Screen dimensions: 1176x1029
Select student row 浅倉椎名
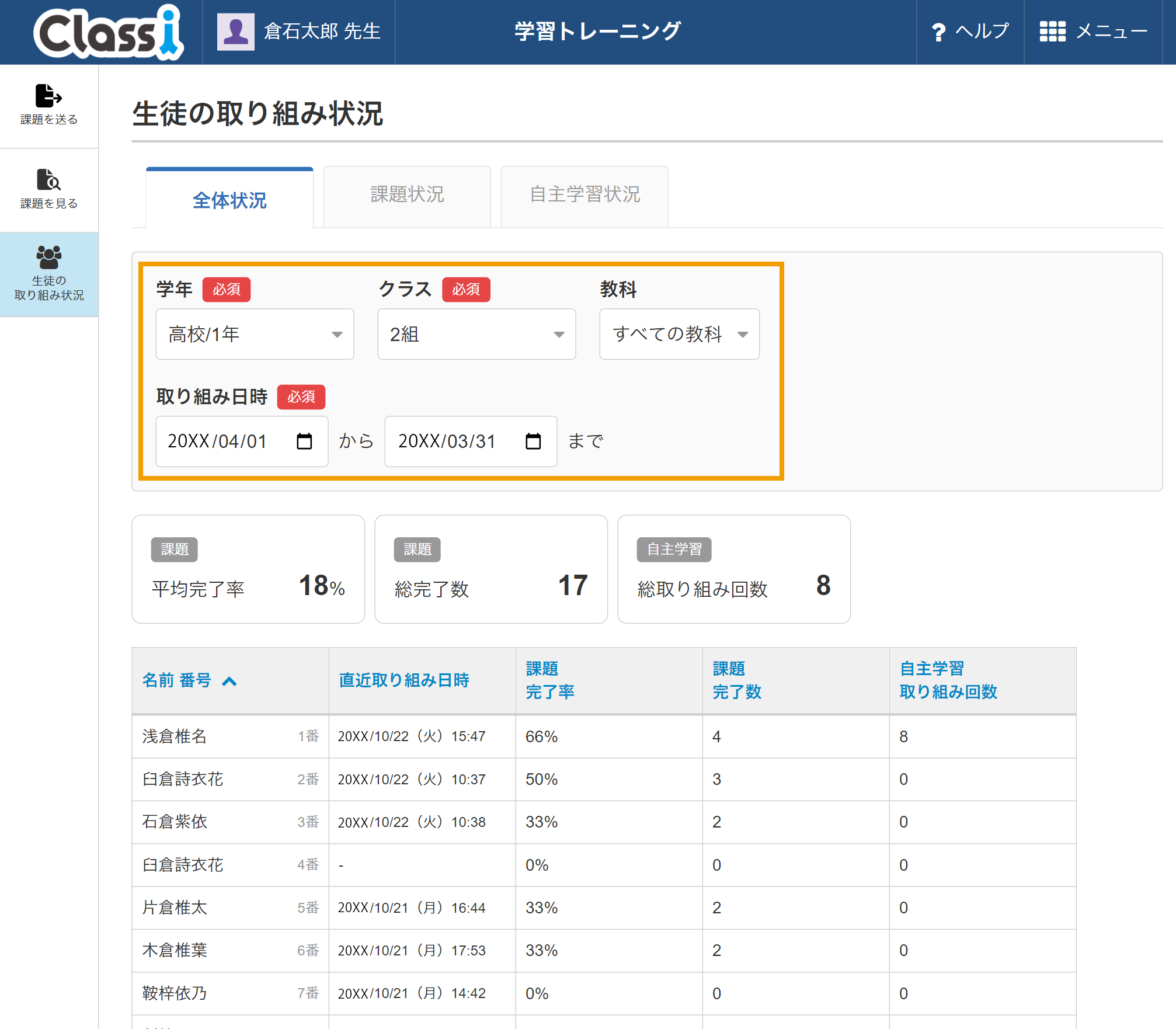coord(604,736)
